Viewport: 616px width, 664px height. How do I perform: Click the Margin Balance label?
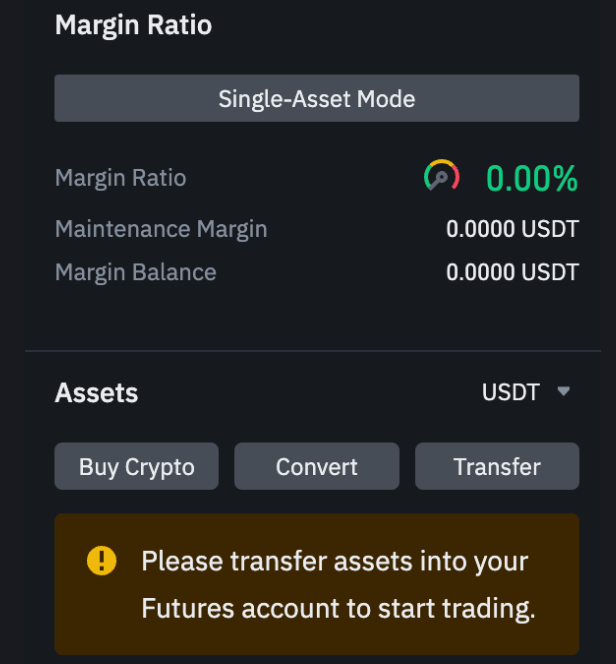pyautogui.click(x=135, y=272)
